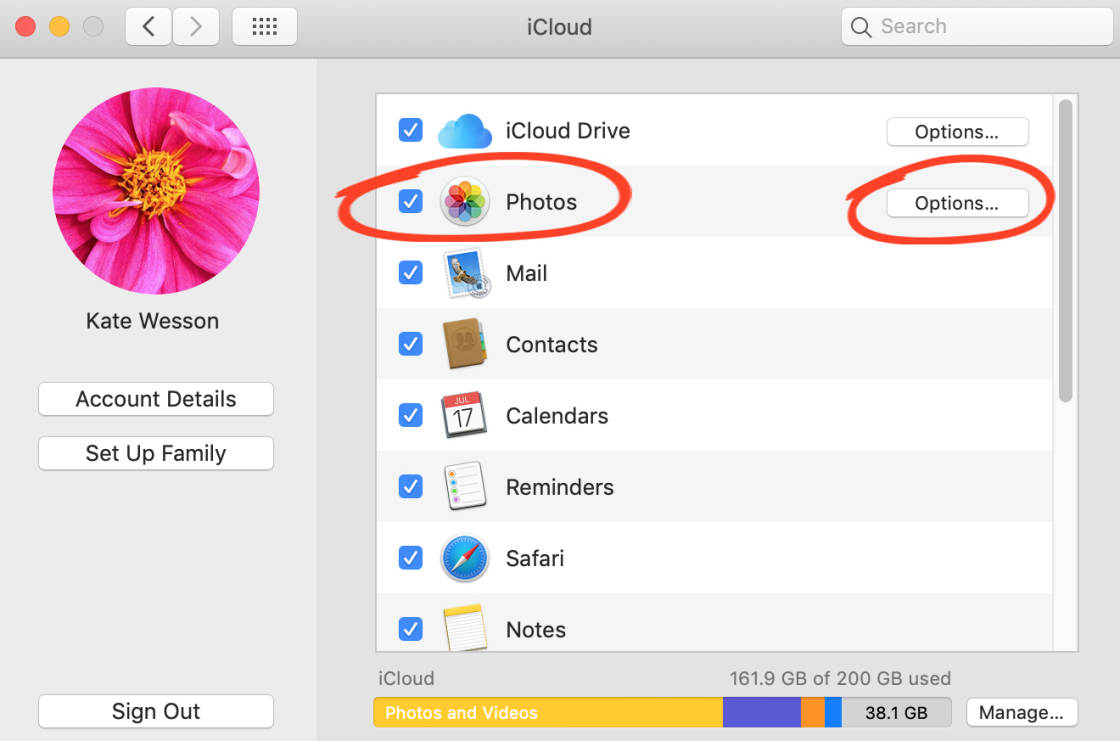
Task: Minimize the window with the yellow button
Action: coord(59,27)
